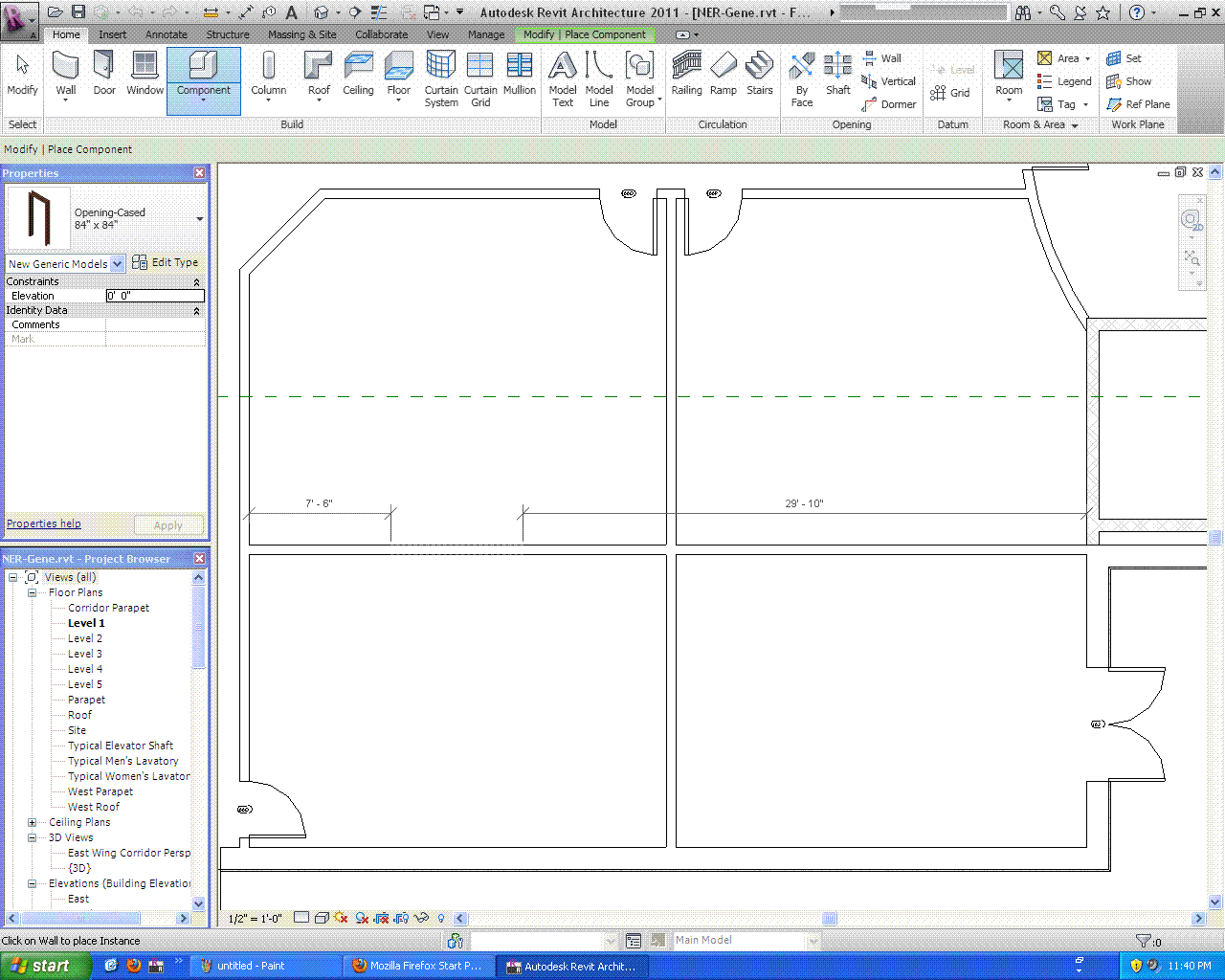
Task: Collapse the Constraints section in Properties
Action: click(197, 282)
